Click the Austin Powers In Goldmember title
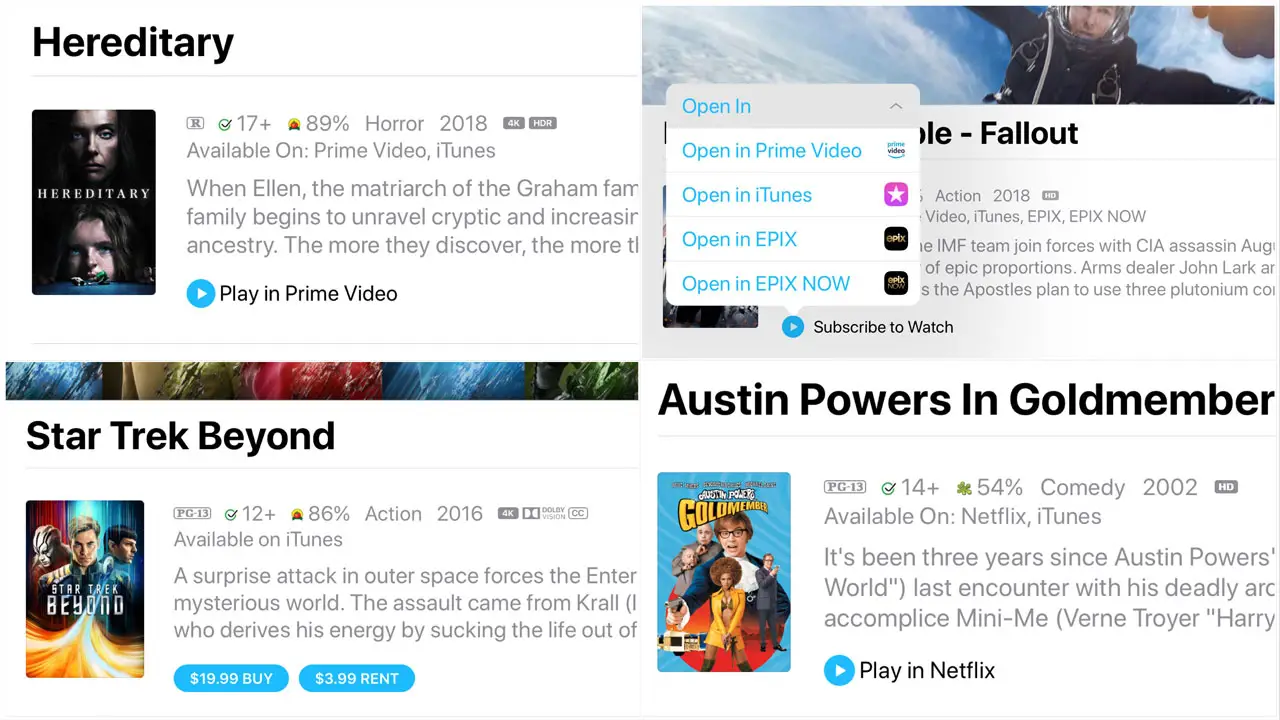The image size is (1280, 720). click(965, 400)
